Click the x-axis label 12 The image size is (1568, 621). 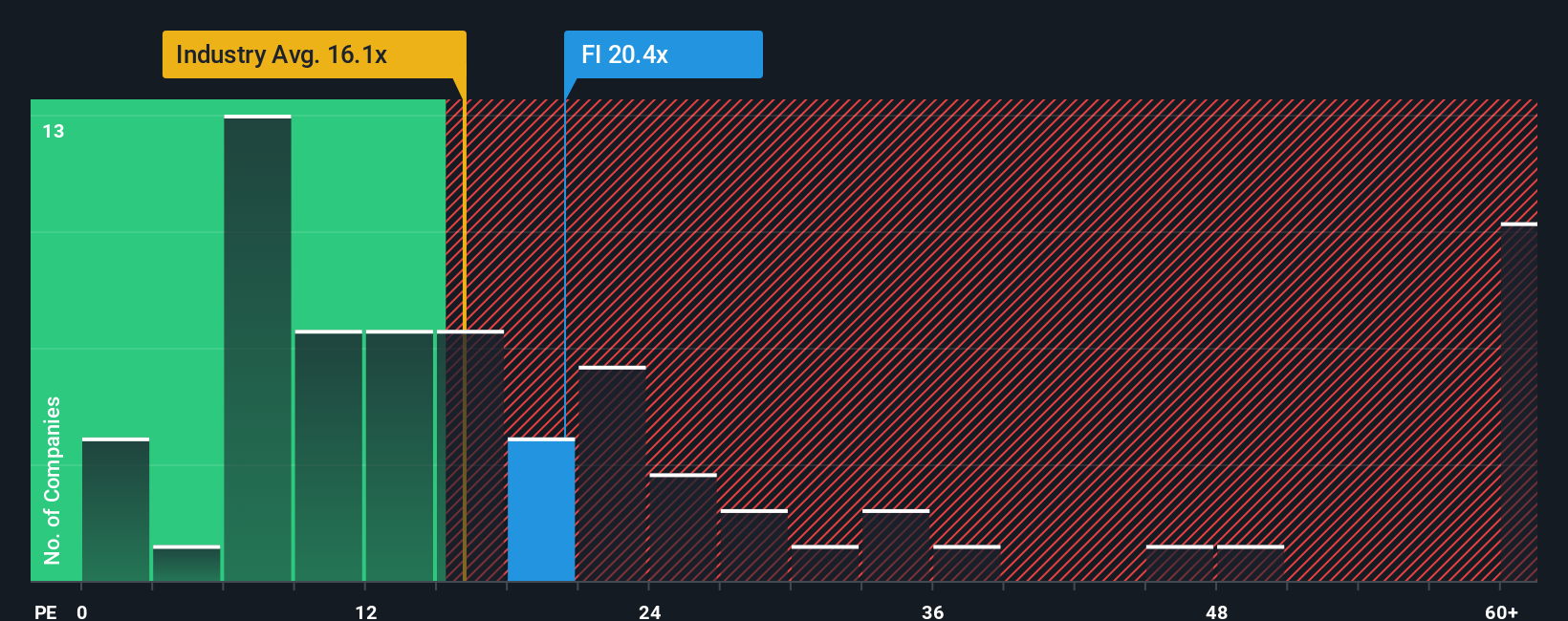coord(366,611)
